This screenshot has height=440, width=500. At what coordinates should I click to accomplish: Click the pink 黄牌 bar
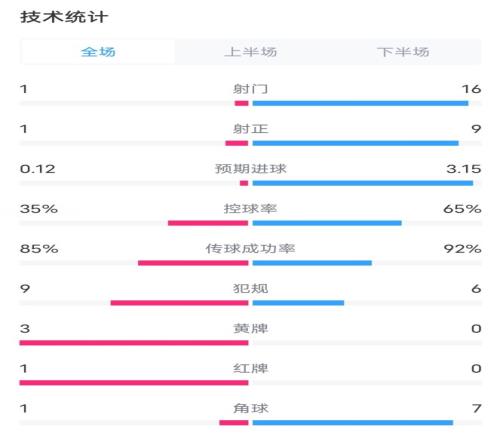[134, 343]
